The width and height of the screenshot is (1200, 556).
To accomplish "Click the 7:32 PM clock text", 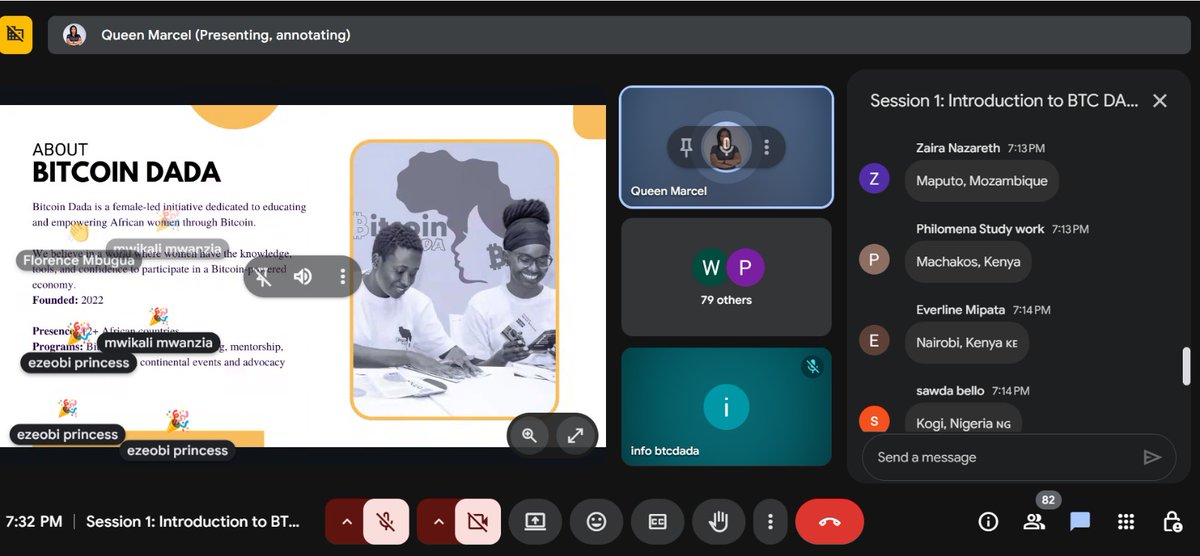I will click(34, 521).
